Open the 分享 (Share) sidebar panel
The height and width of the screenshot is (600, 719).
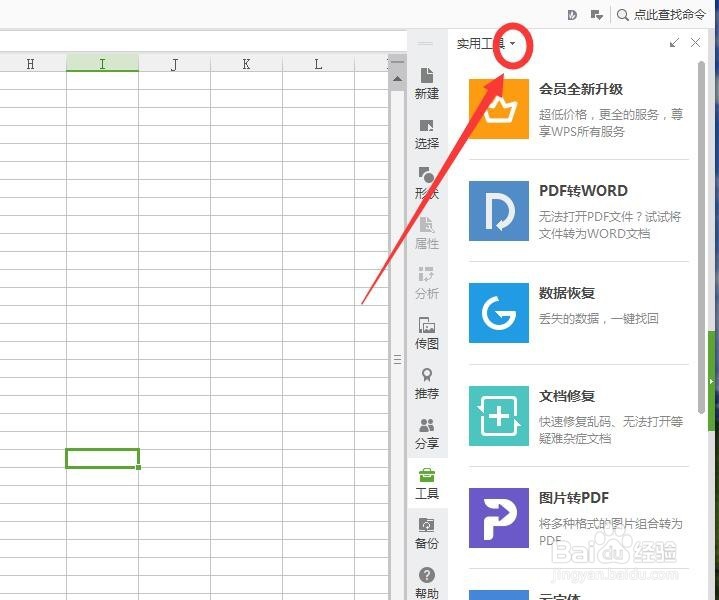(427, 433)
